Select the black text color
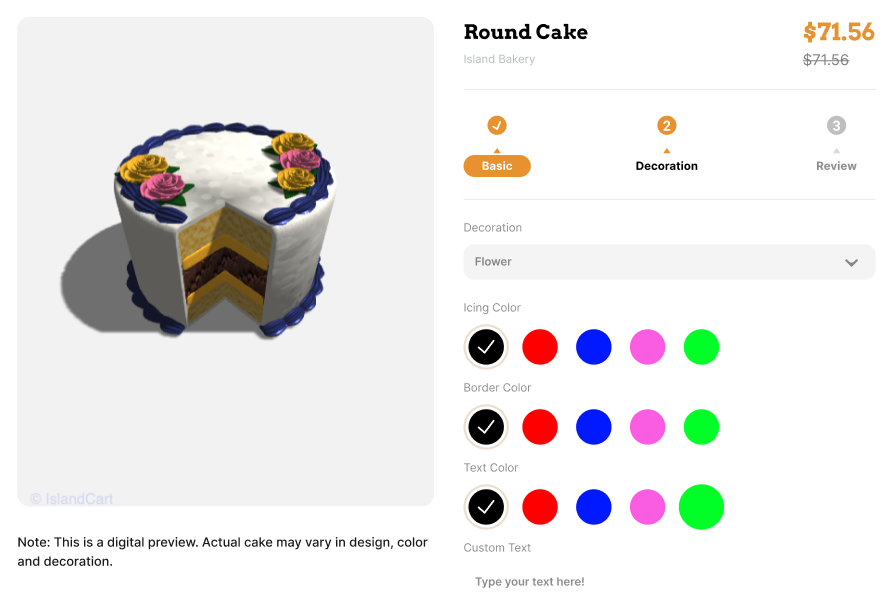896x615 pixels. coord(486,507)
